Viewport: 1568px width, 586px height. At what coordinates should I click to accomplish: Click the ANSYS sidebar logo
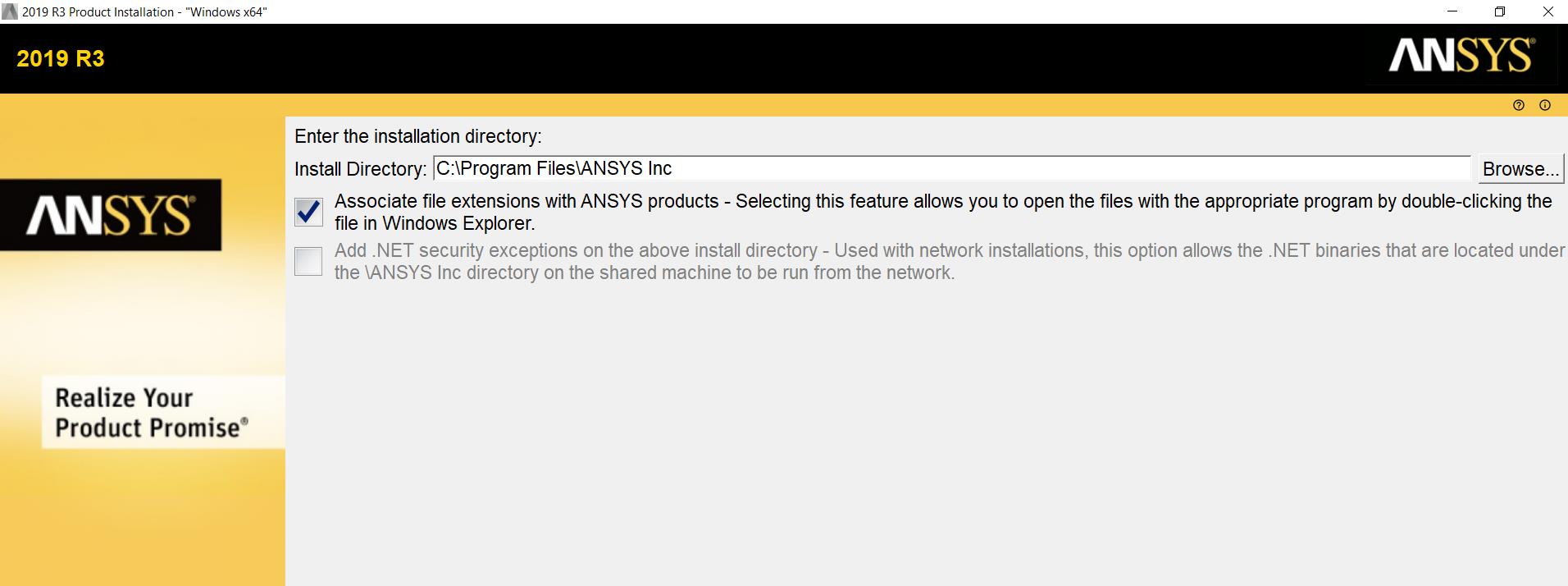coord(111,215)
